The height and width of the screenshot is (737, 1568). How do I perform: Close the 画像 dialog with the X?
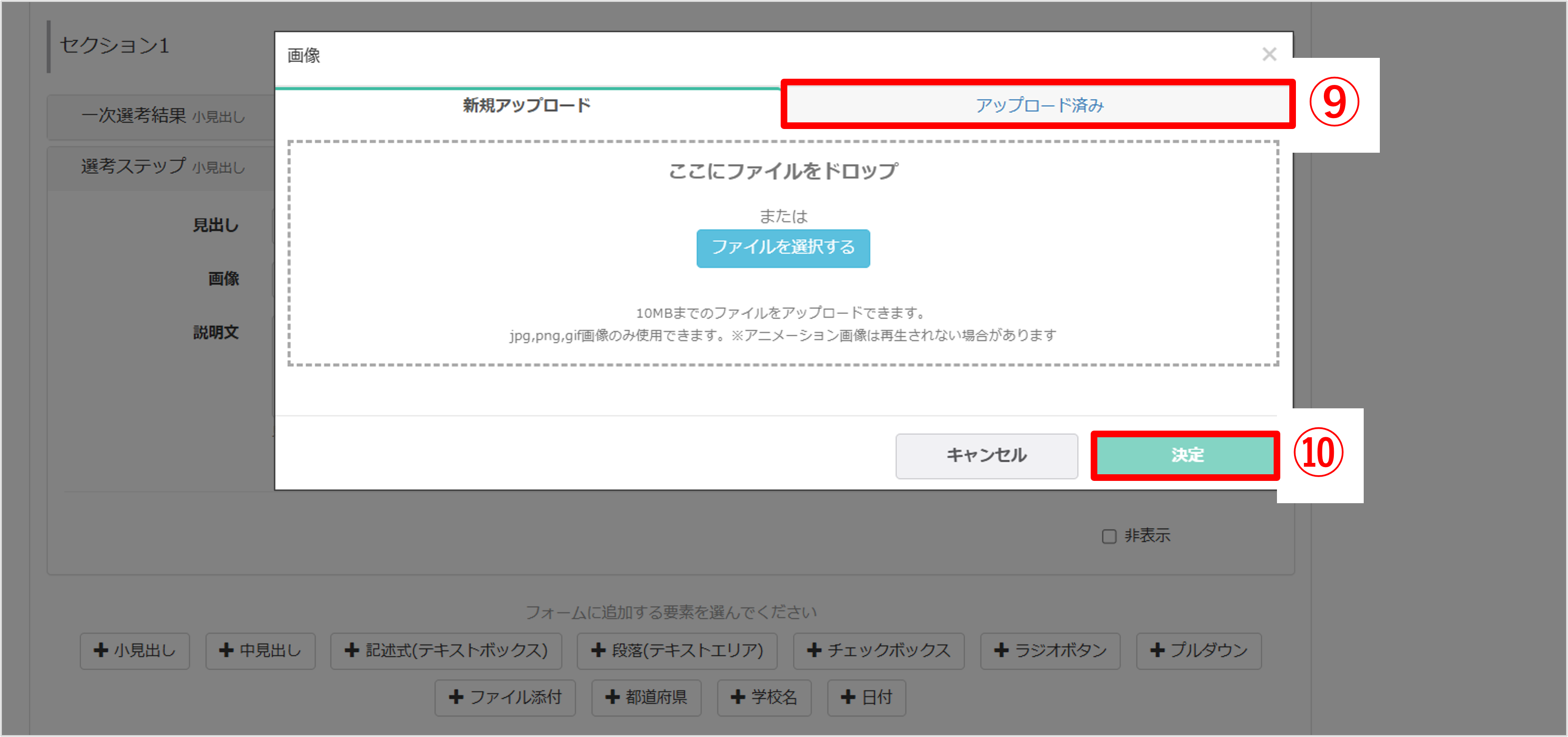[1268, 54]
